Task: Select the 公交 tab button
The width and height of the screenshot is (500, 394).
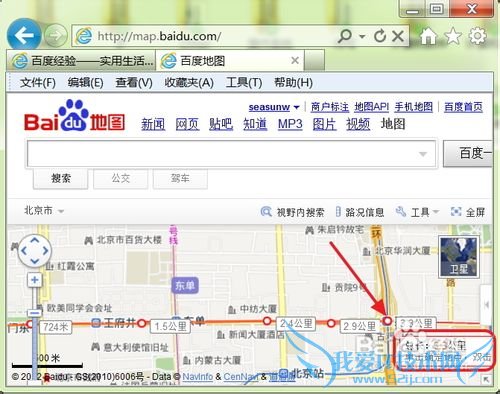Action: point(121,178)
